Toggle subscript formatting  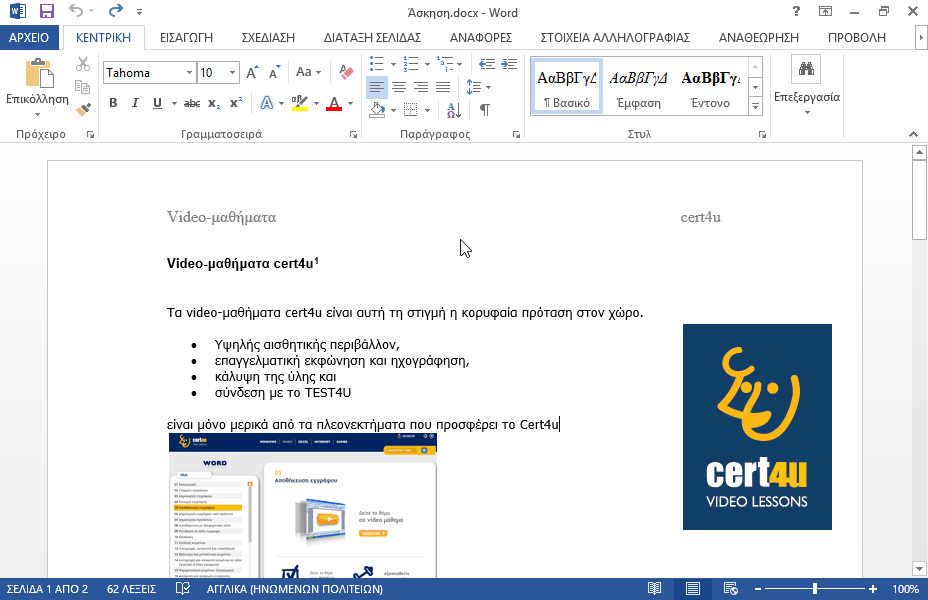214,104
